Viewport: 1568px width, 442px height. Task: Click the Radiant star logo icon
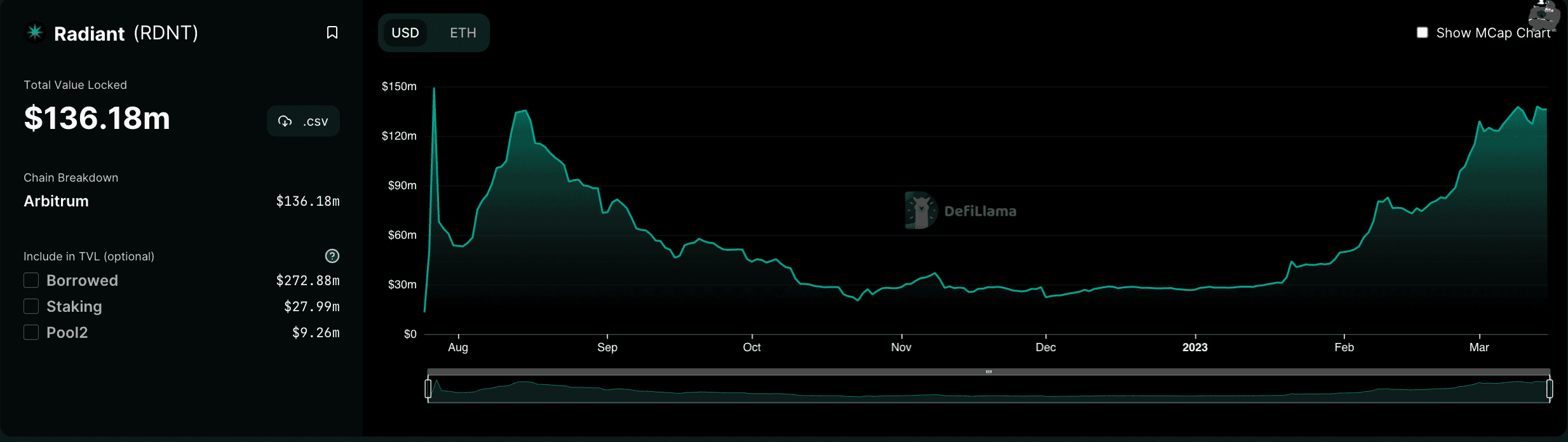click(x=35, y=32)
